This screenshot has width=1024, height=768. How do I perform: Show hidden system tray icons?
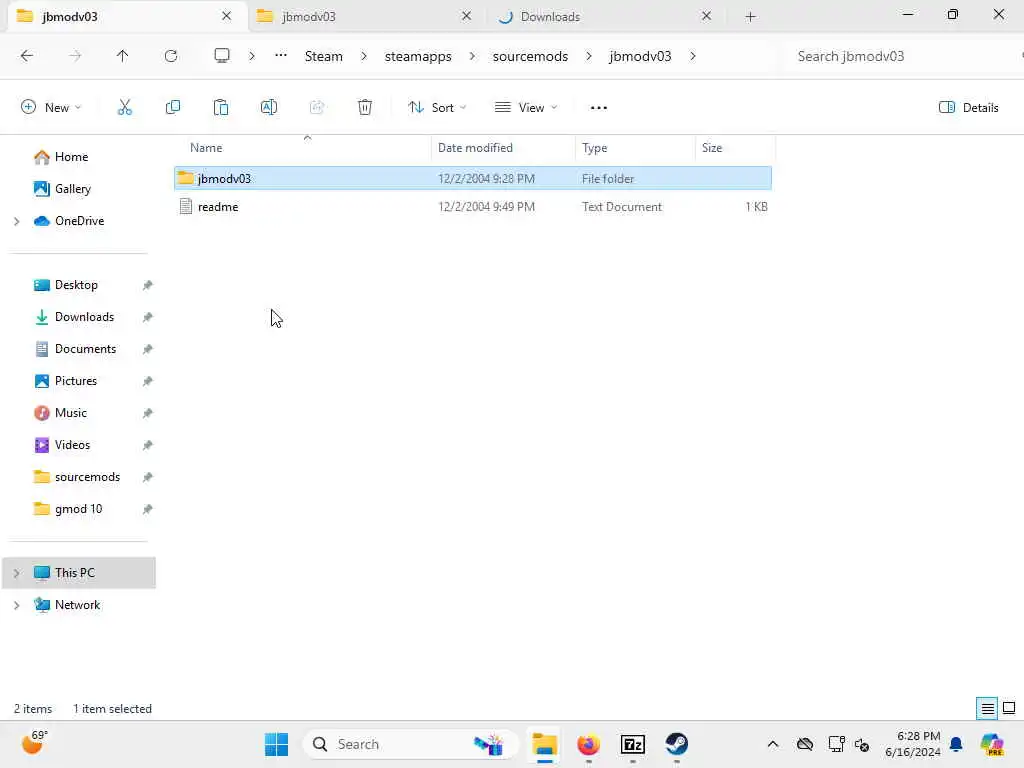(x=773, y=744)
